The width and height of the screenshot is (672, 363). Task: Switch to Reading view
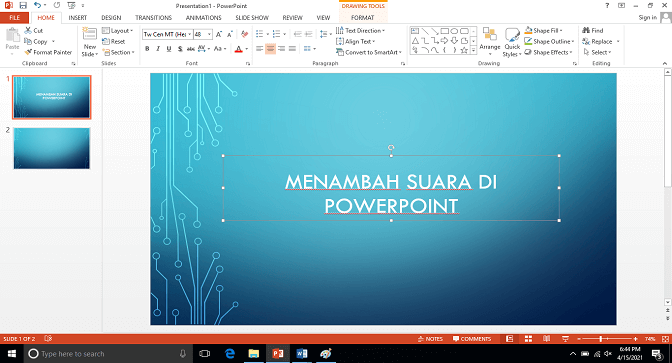(x=547, y=339)
